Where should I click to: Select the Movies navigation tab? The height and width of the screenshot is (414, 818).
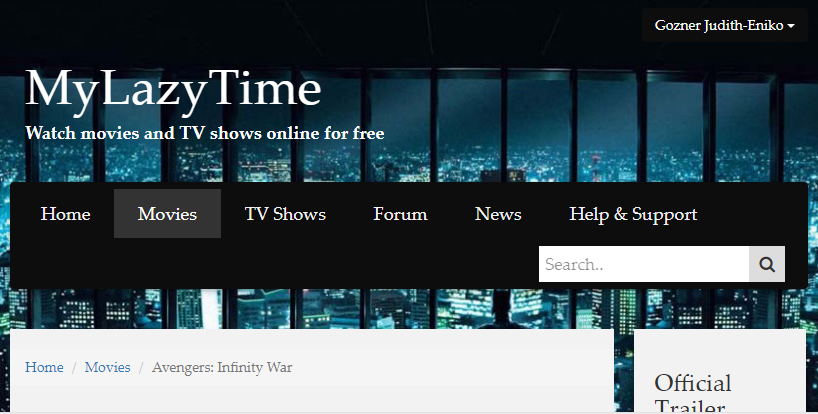point(167,214)
